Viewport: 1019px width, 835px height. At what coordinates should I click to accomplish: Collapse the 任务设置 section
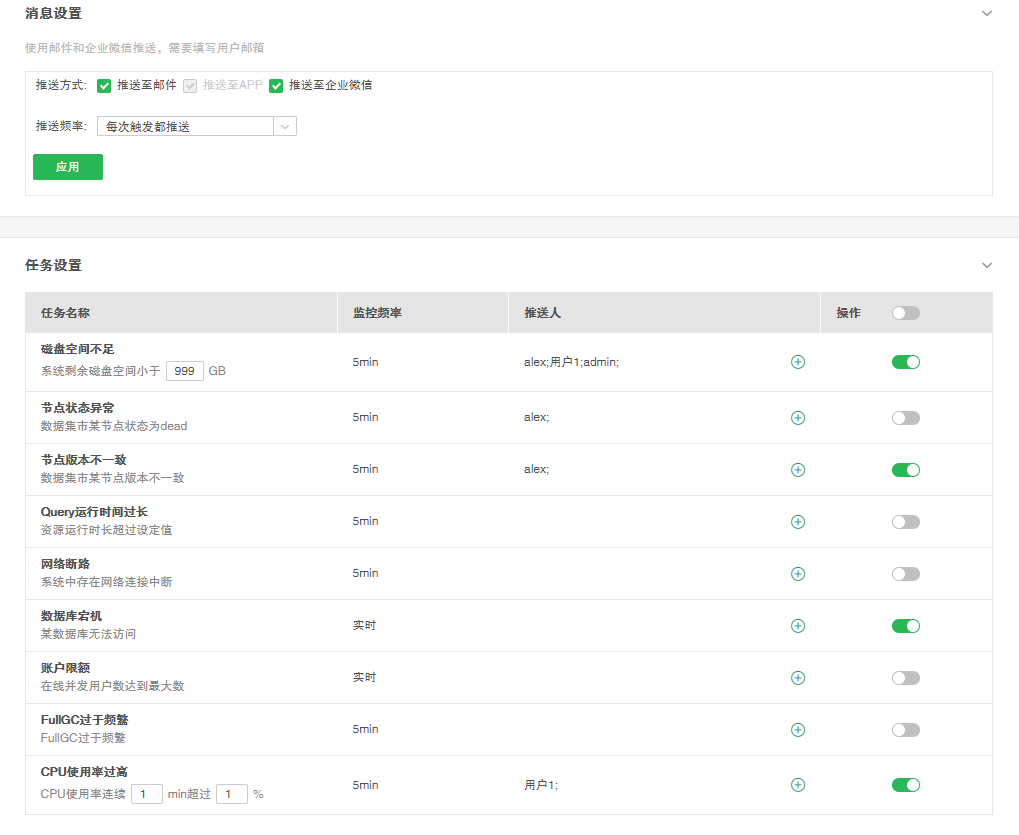click(x=987, y=266)
